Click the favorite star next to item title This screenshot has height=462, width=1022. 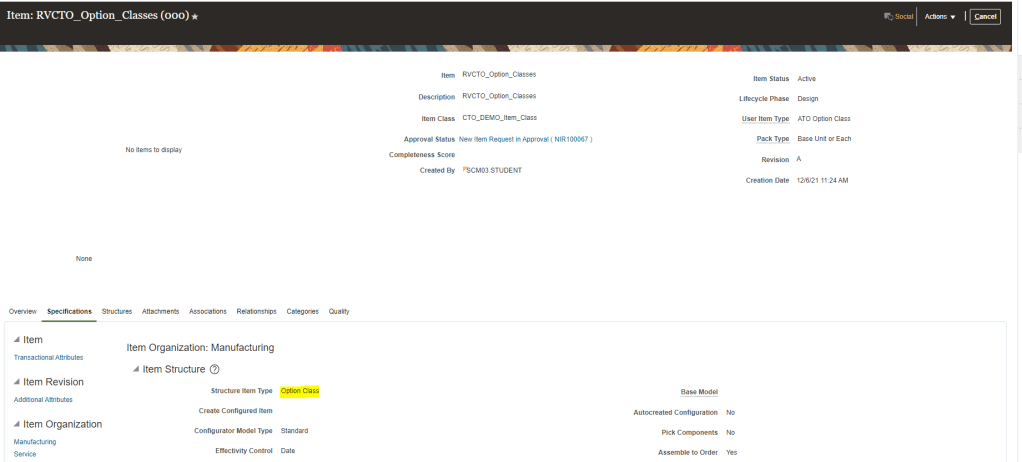(195, 17)
